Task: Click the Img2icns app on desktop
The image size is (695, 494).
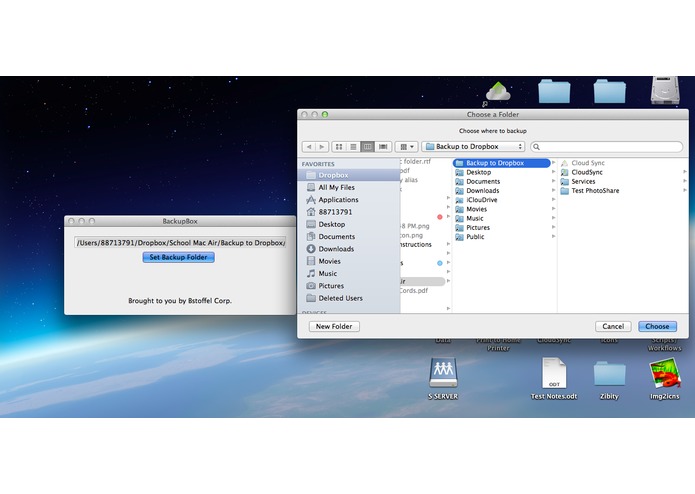Action: tap(664, 379)
